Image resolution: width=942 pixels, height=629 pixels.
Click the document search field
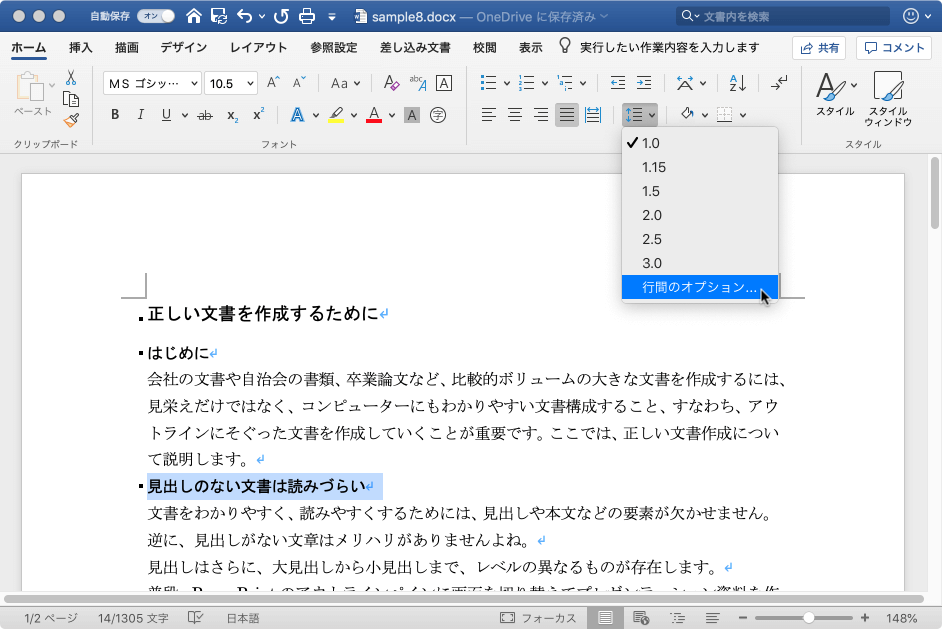[x=783, y=16]
